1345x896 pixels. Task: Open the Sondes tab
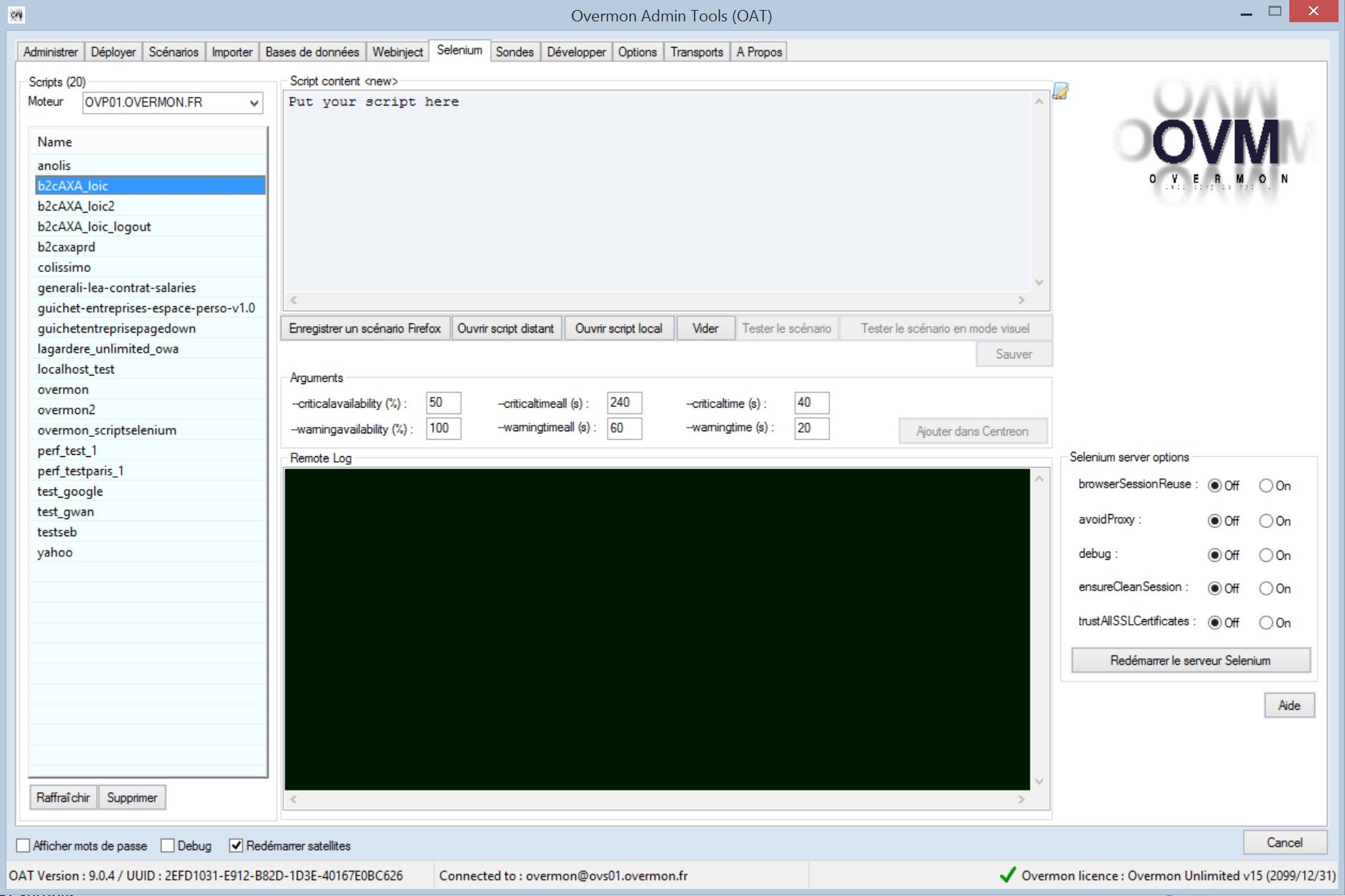514,52
